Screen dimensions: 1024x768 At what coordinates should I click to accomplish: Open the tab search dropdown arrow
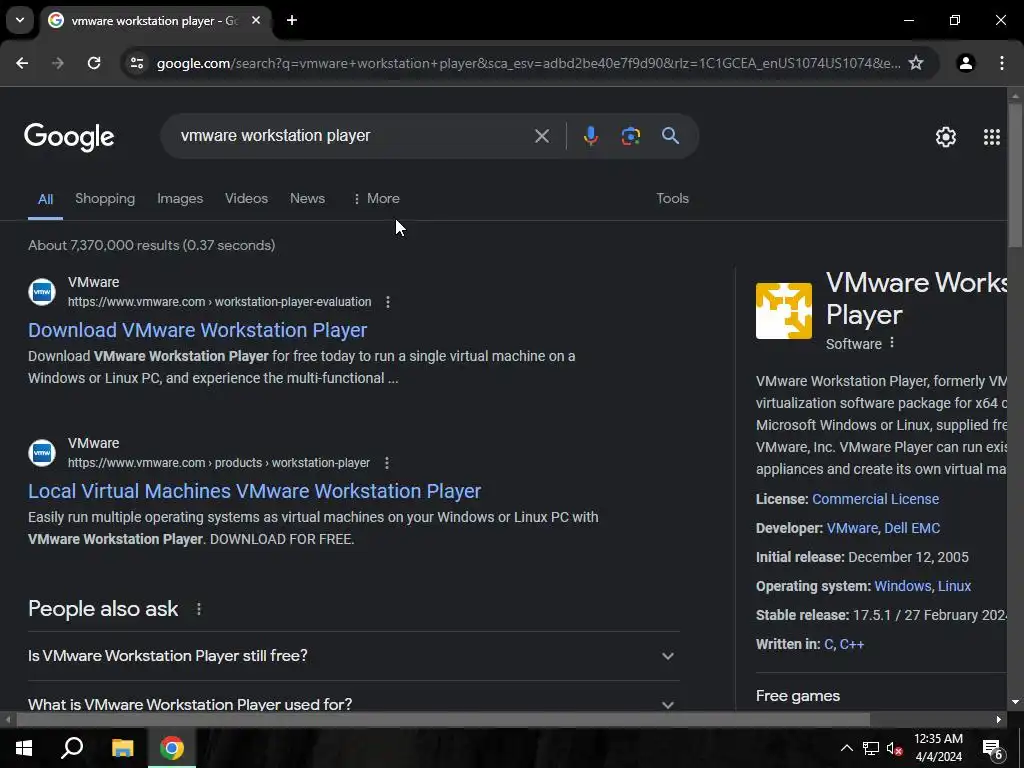tap(20, 20)
